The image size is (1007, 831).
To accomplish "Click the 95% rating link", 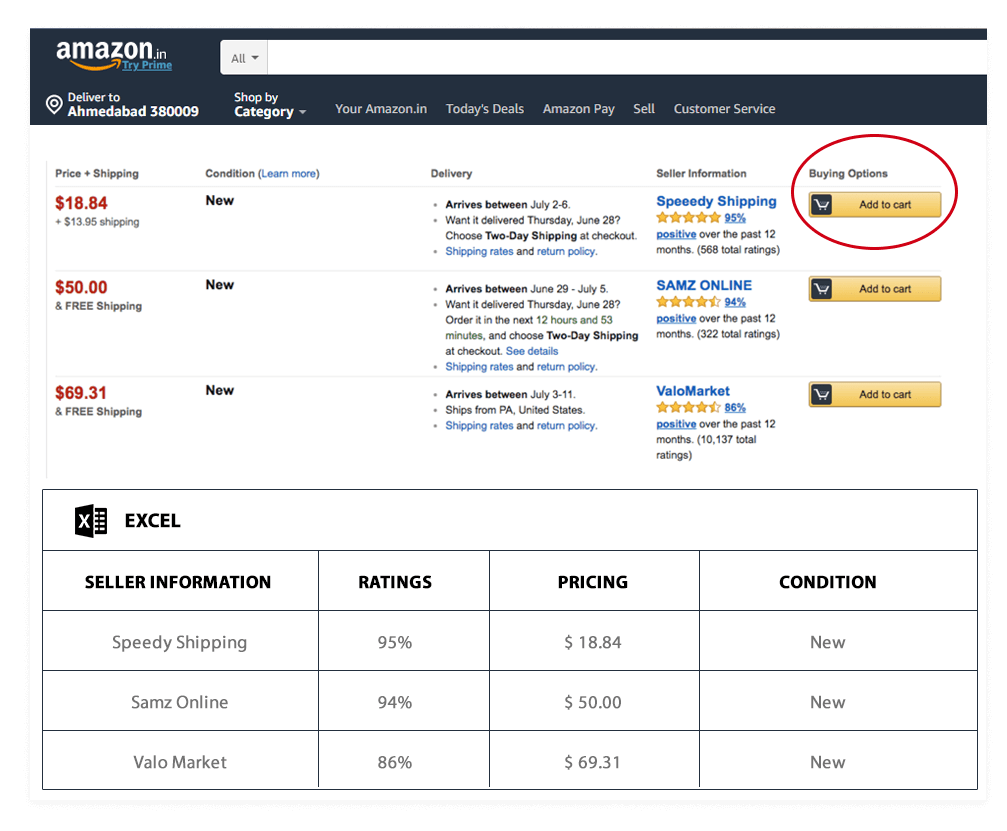I will (x=735, y=218).
